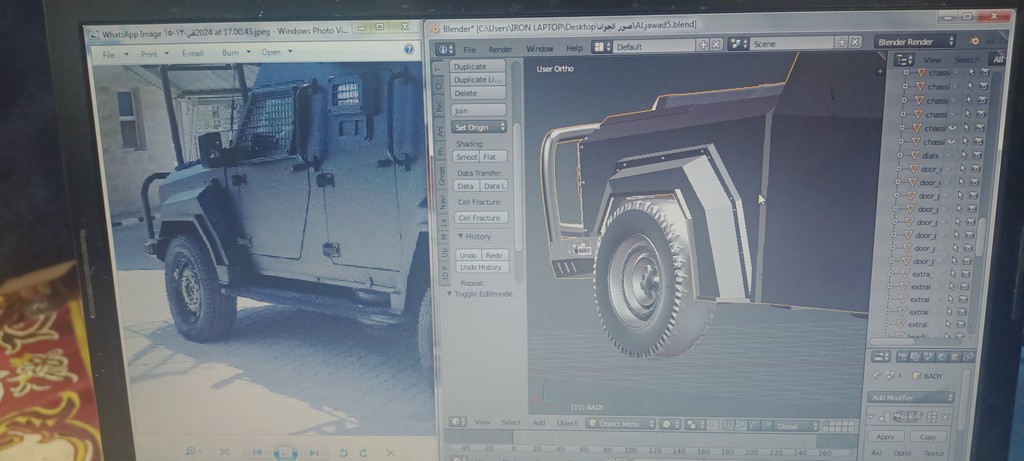Open Blender's Info editor type selector icon
The image size is (1024, 461).
(445, 48)
